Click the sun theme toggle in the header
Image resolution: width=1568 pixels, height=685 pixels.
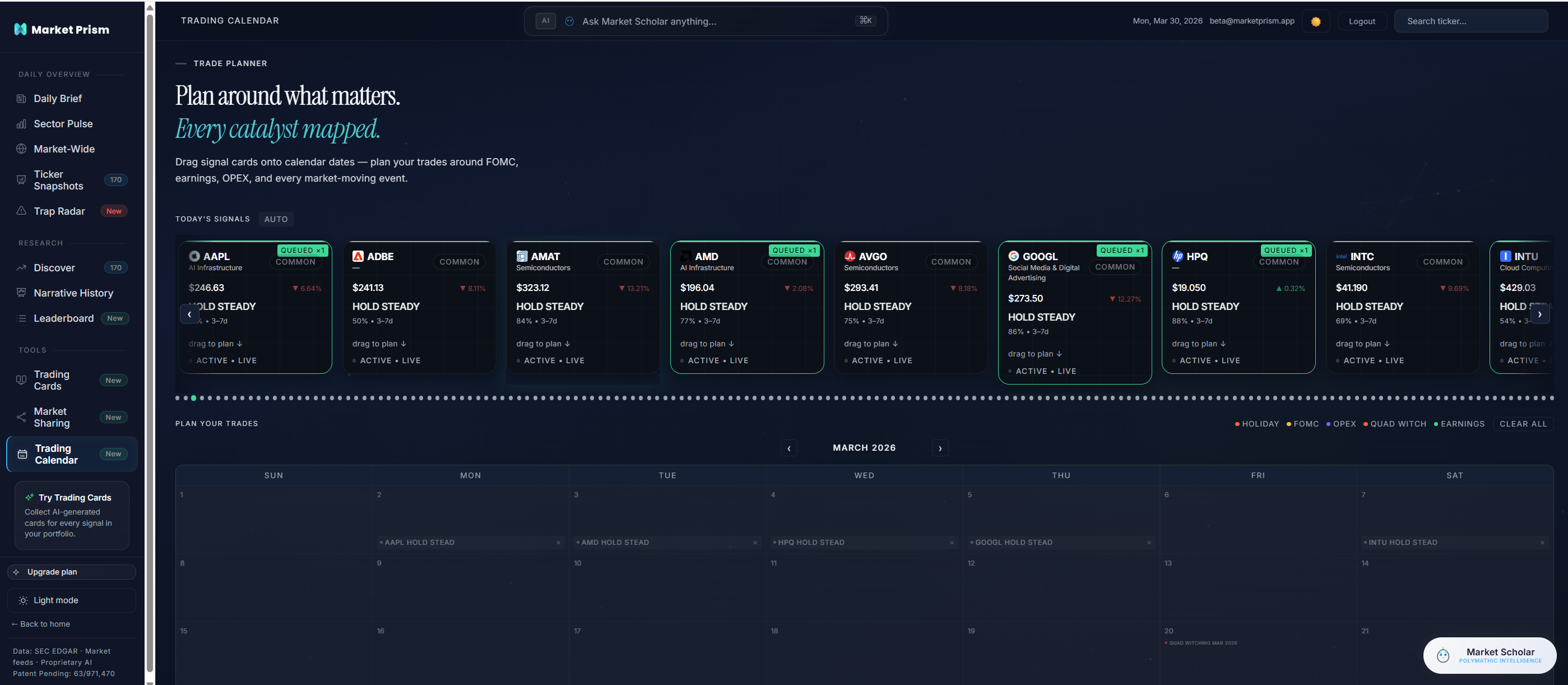click(1315, 21)
